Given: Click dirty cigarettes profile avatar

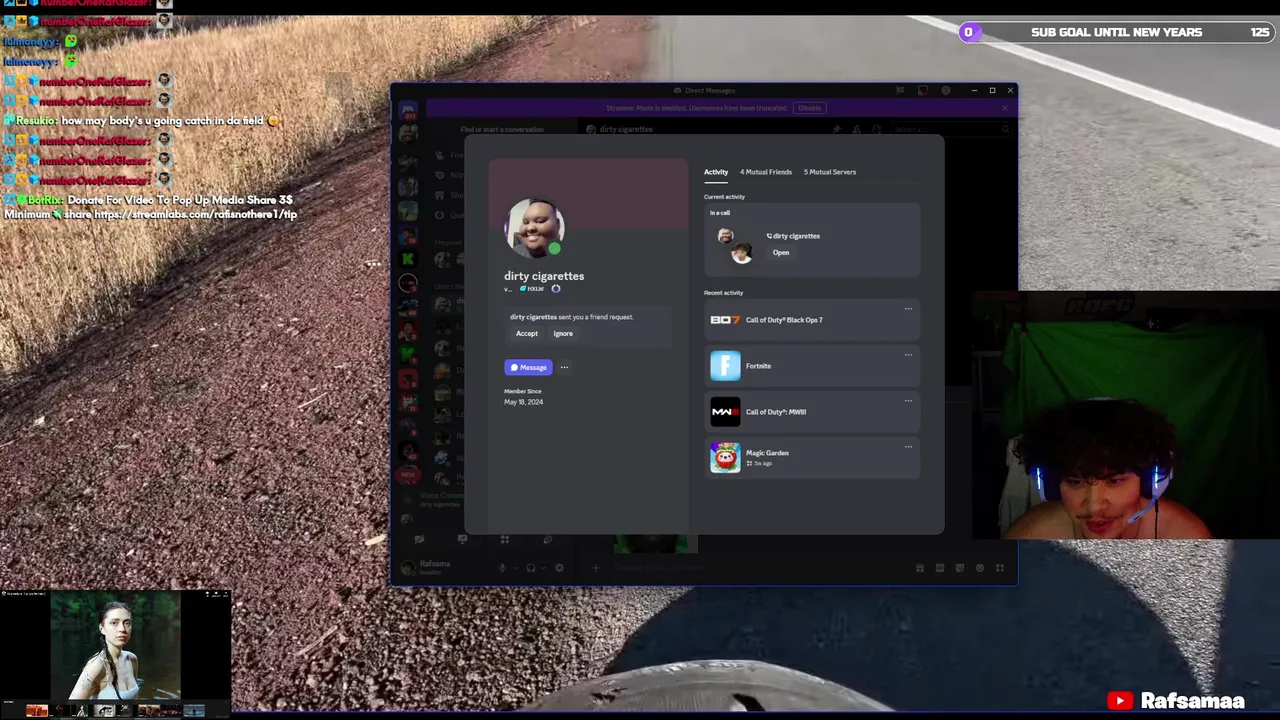Looking at the screenshot, I should pyautogui.click(x=534, y=228).
